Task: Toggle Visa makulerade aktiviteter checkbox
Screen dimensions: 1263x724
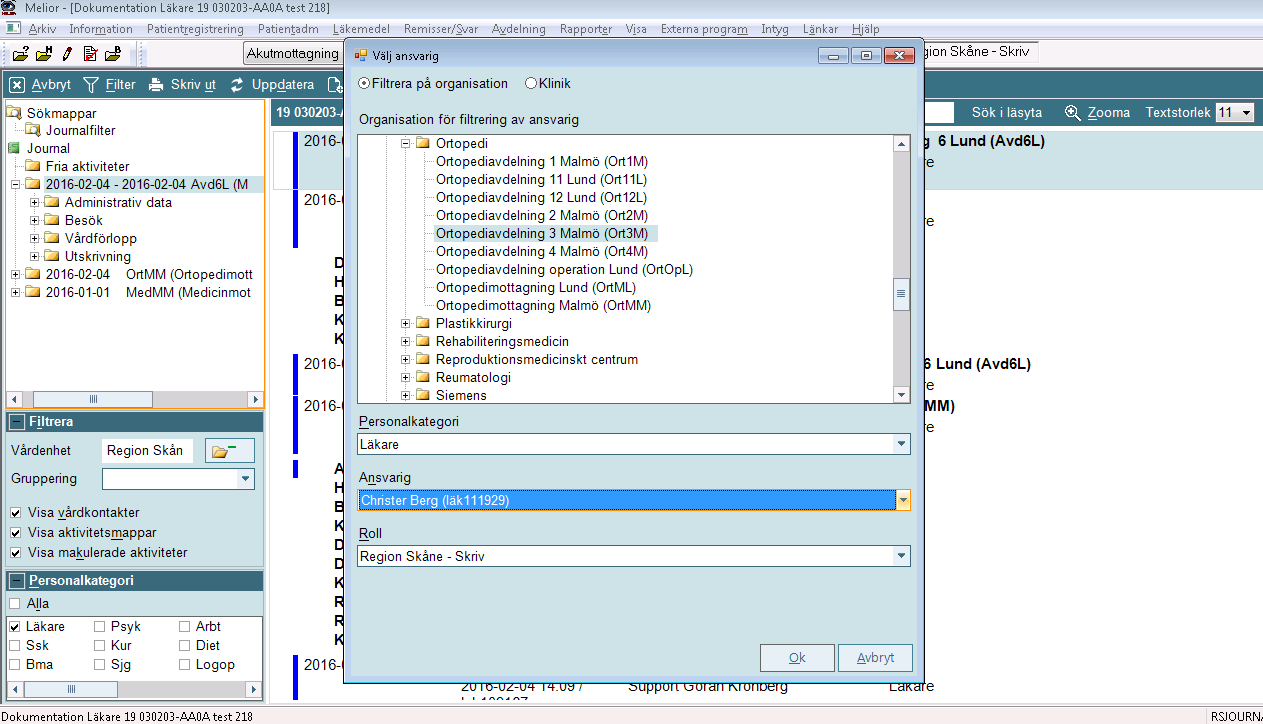Action: pyautogui.click(x=16, y=553)
